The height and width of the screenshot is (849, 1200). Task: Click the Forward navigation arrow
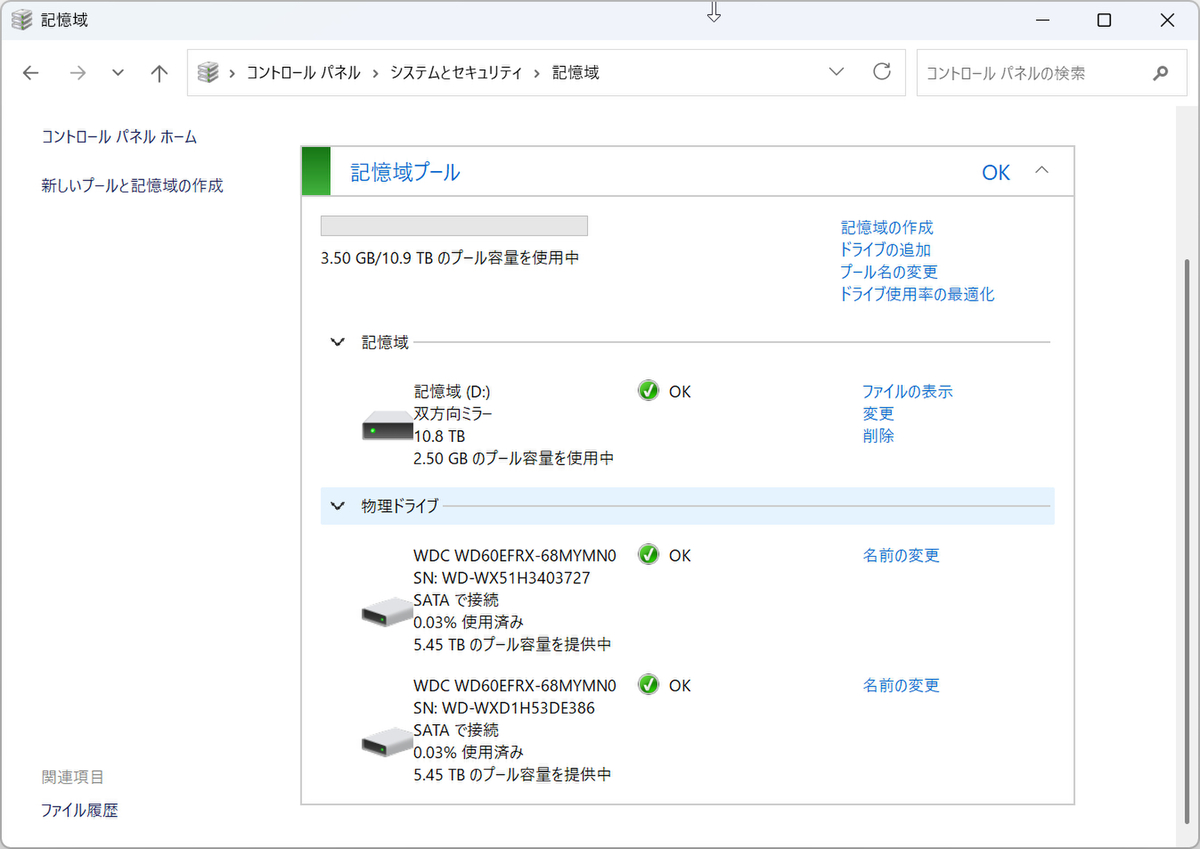click(78, 73)
